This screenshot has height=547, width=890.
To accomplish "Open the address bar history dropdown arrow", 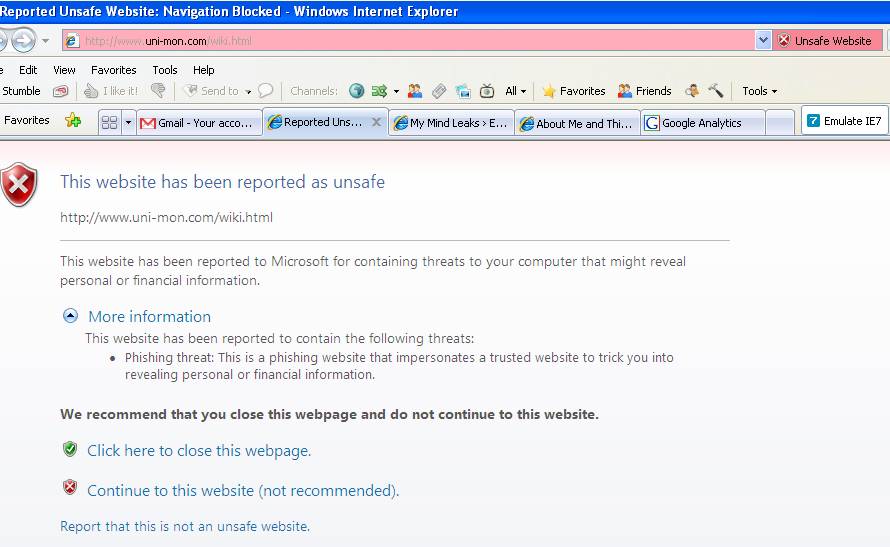I will (763, 40).
